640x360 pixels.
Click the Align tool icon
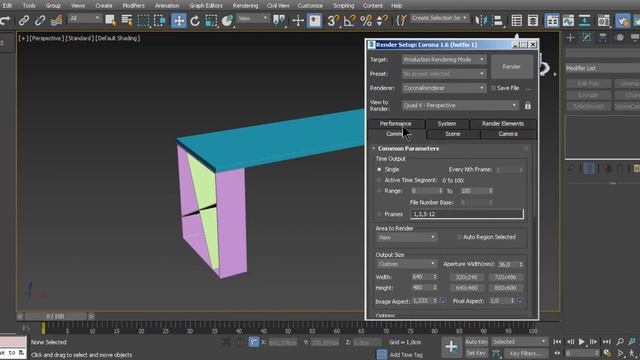498,20
